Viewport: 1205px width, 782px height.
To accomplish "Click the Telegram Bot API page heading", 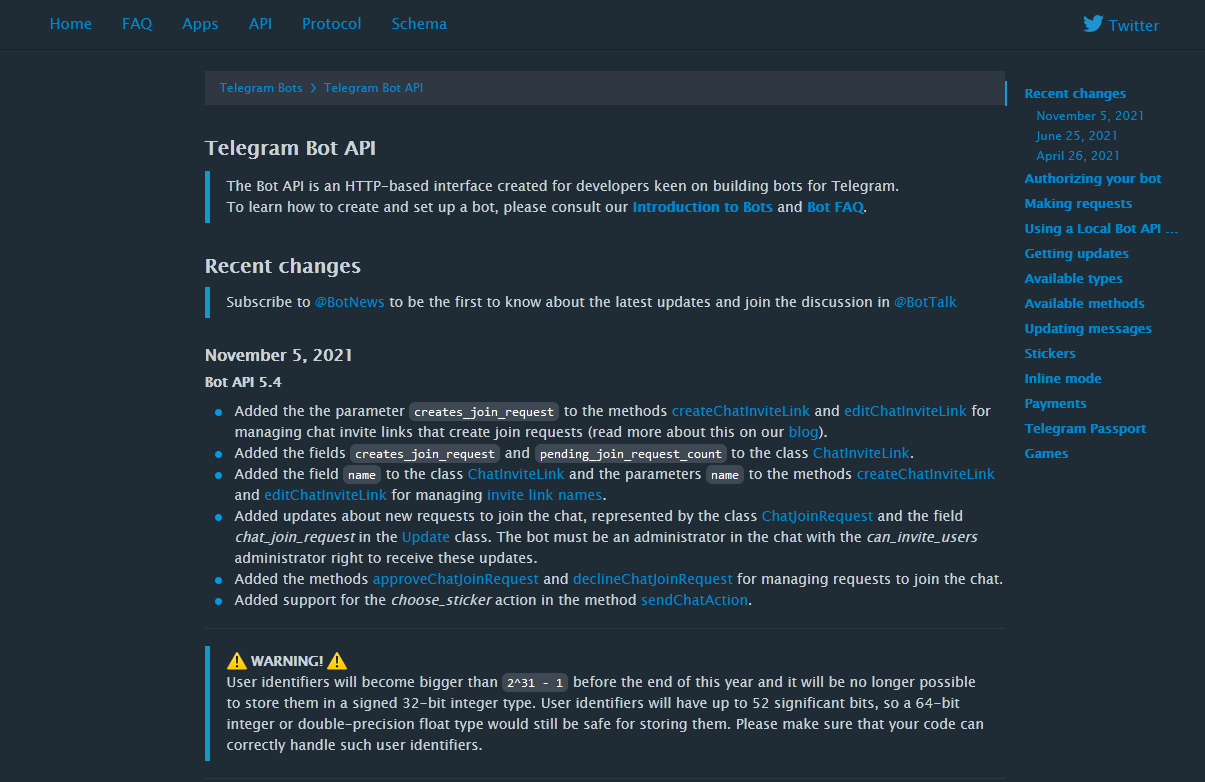I will (x=290, y=148).
